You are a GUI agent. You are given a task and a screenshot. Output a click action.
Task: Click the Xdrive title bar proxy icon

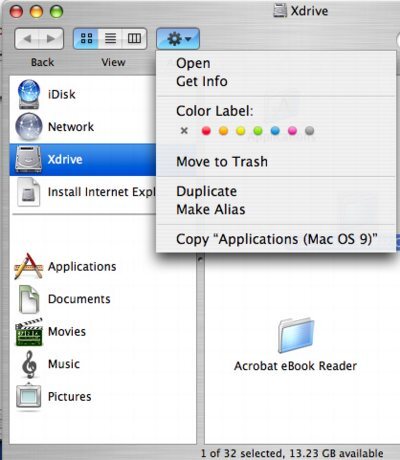coord(280,11)
